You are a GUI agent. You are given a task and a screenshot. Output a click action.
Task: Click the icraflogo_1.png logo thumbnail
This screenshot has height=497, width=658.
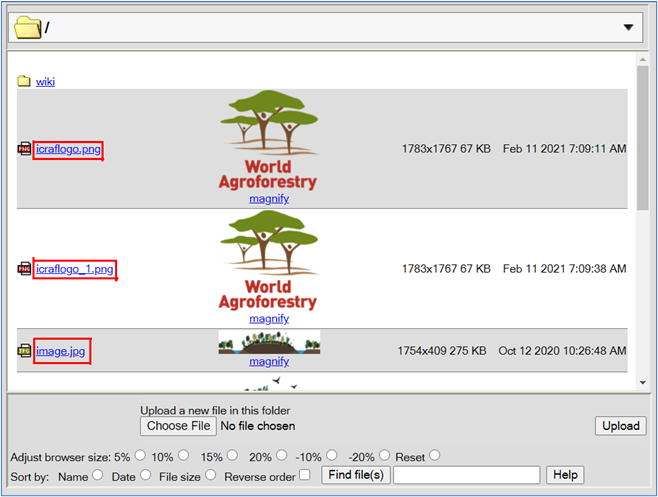(269, 261)
